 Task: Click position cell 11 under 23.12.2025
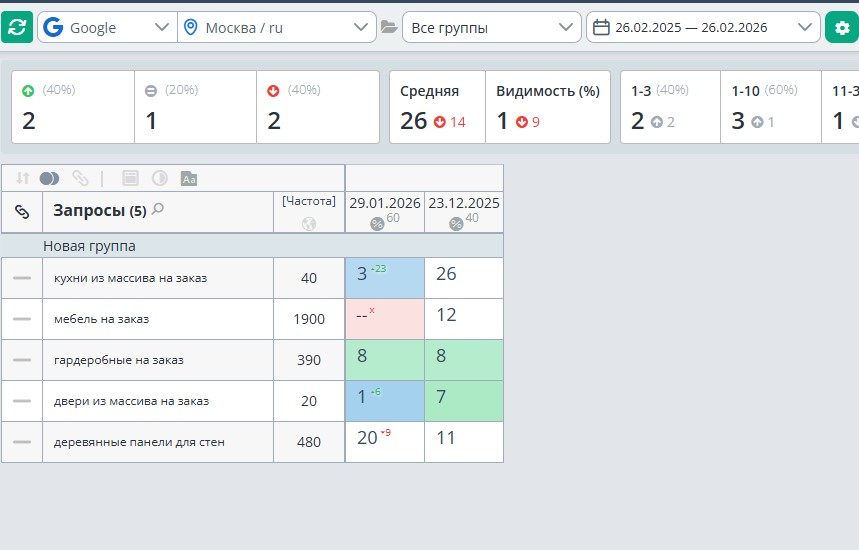click(x=463, y=442)
